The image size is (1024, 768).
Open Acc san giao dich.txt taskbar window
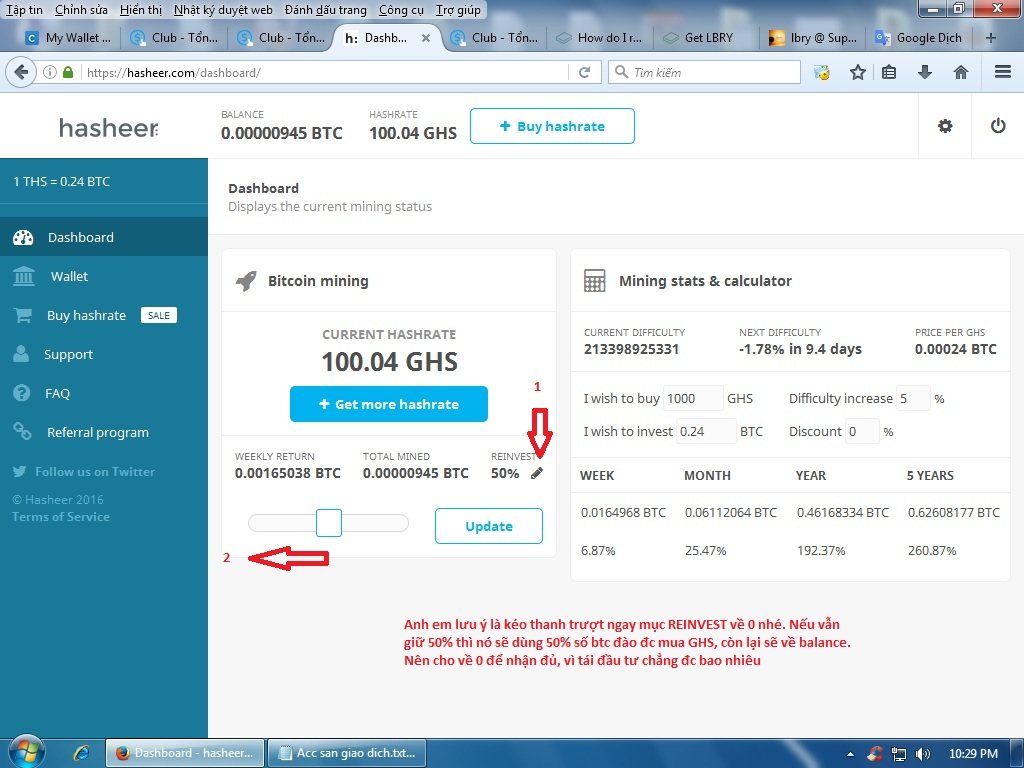[347, 753]
